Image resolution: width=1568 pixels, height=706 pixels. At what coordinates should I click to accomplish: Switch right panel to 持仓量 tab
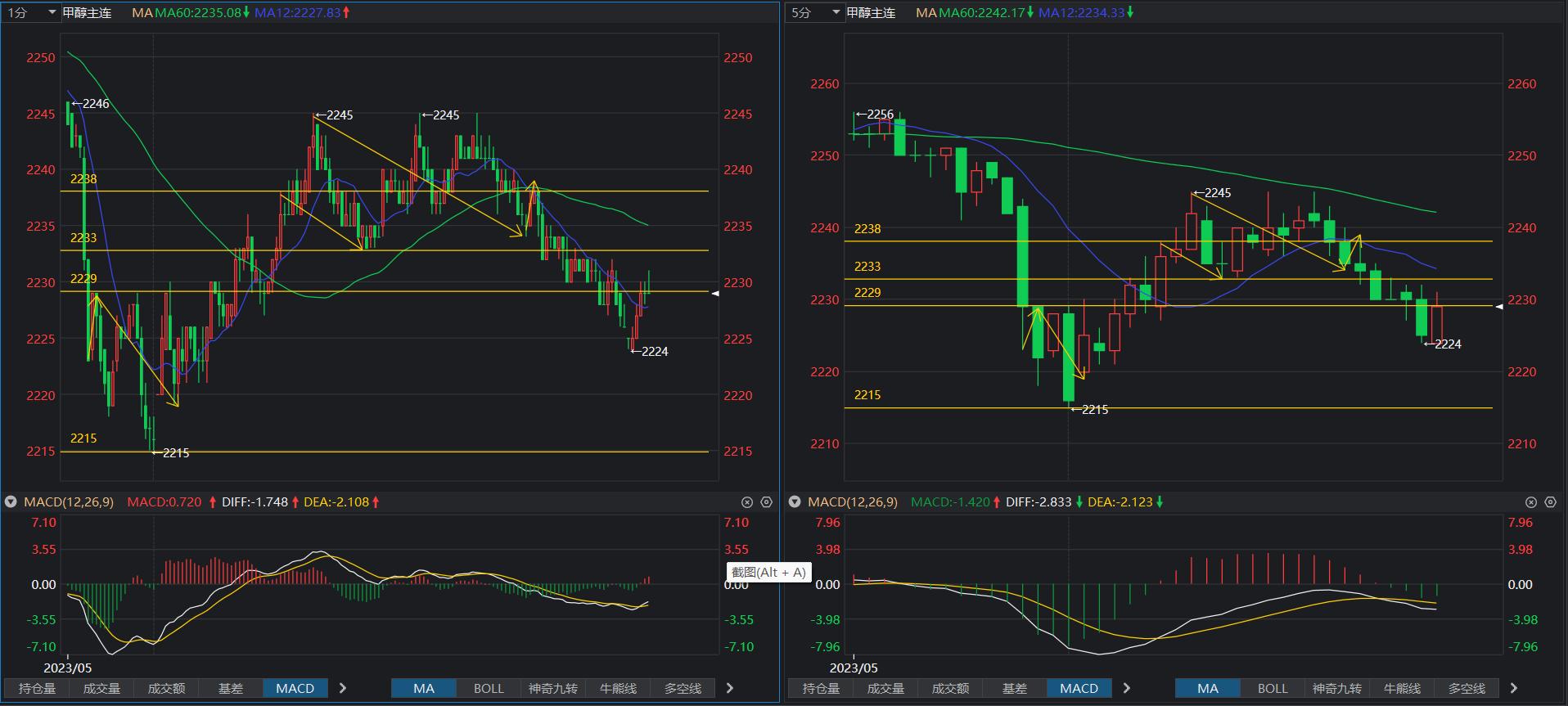(x=821, y=688)
